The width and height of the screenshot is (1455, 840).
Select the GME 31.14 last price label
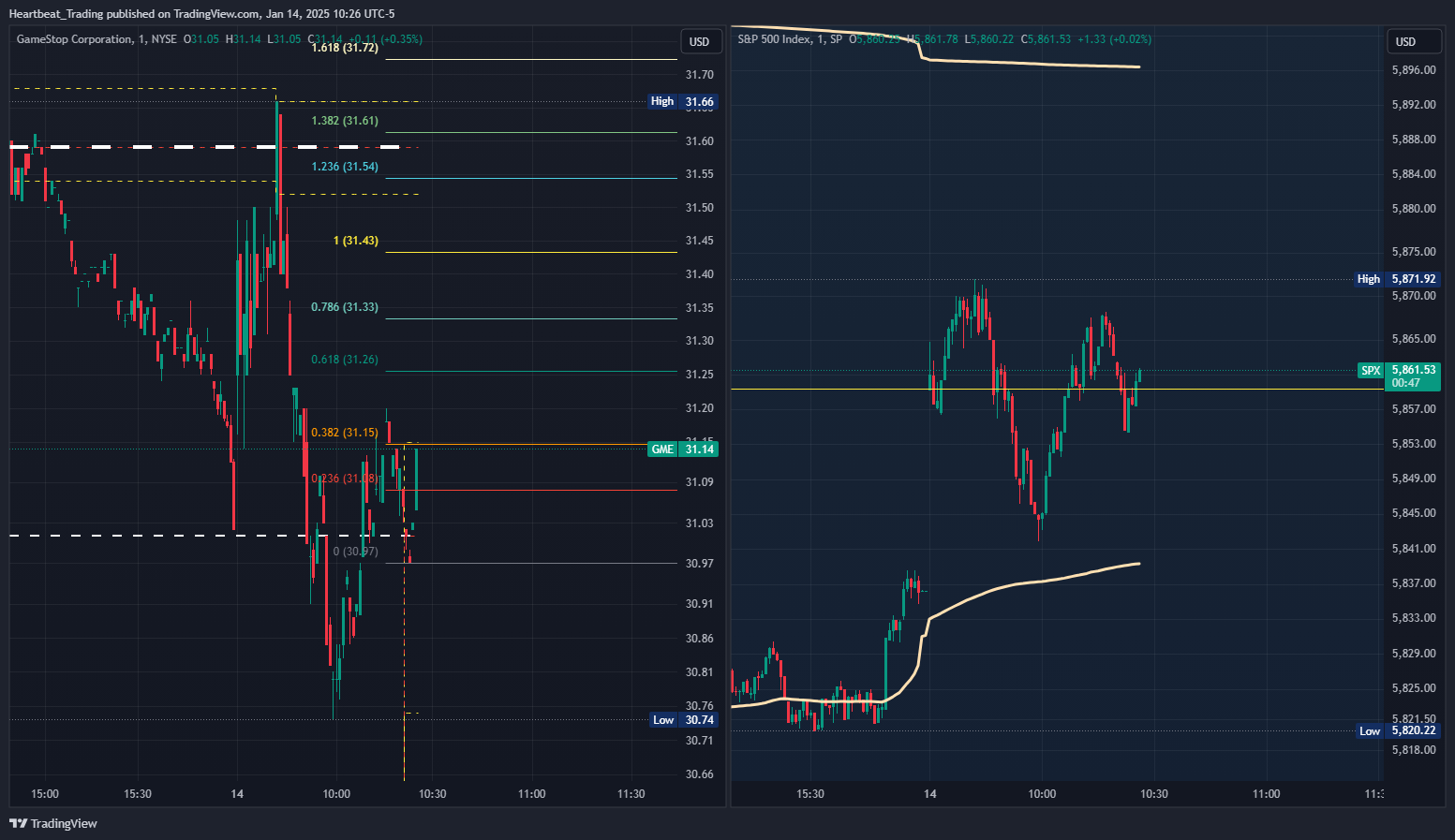click(x=683, y=449)
